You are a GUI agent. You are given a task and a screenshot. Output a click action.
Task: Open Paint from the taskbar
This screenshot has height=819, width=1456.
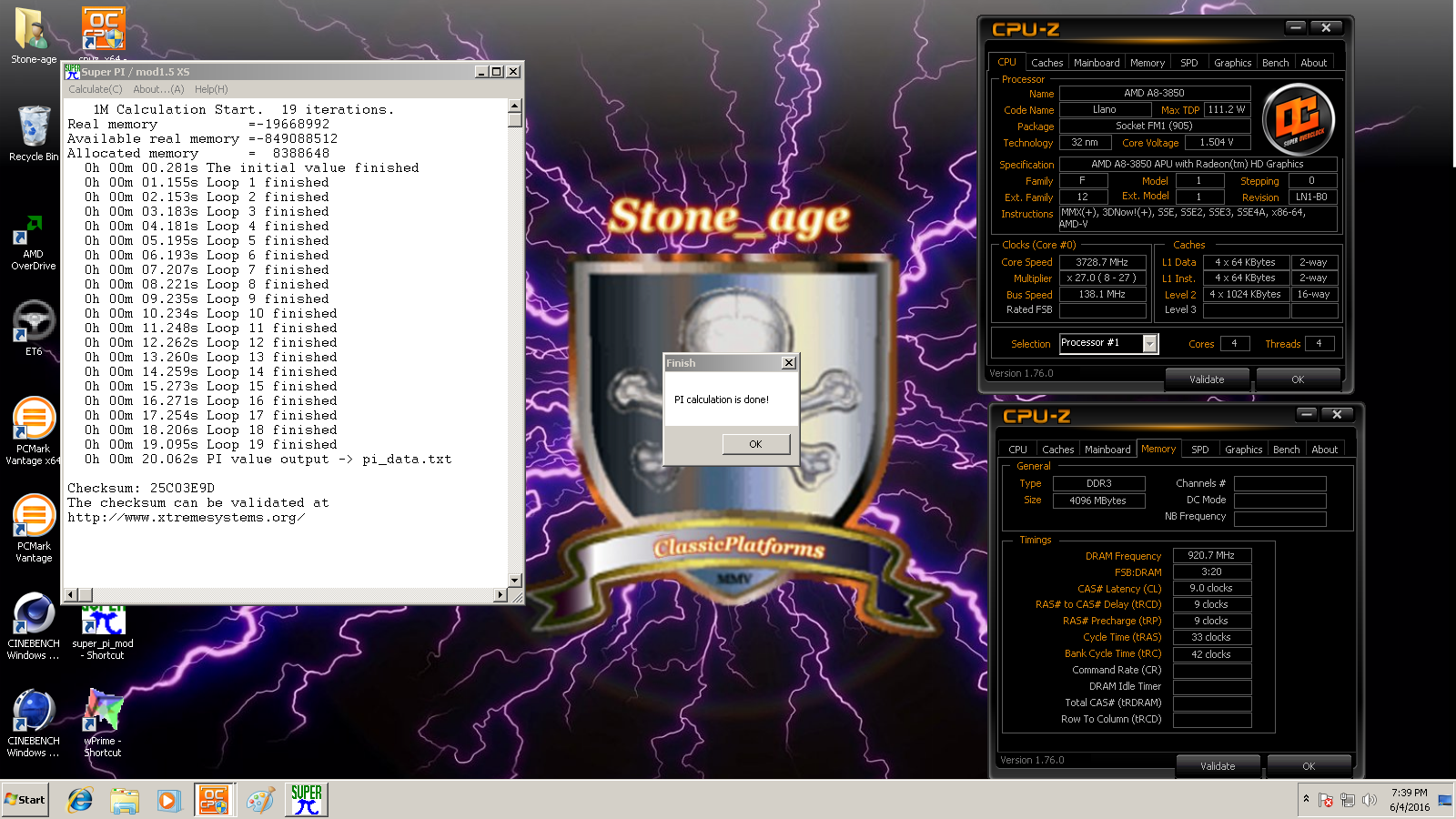pyautogui.click(x=260, y=800)
